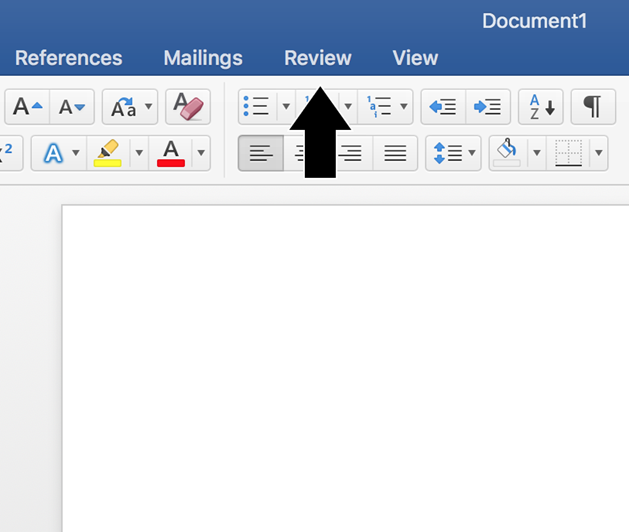Viewport: 629px width, 532px height.
Task: Apply Text Effects blue outlined A
Action: [x=53, y=153]
